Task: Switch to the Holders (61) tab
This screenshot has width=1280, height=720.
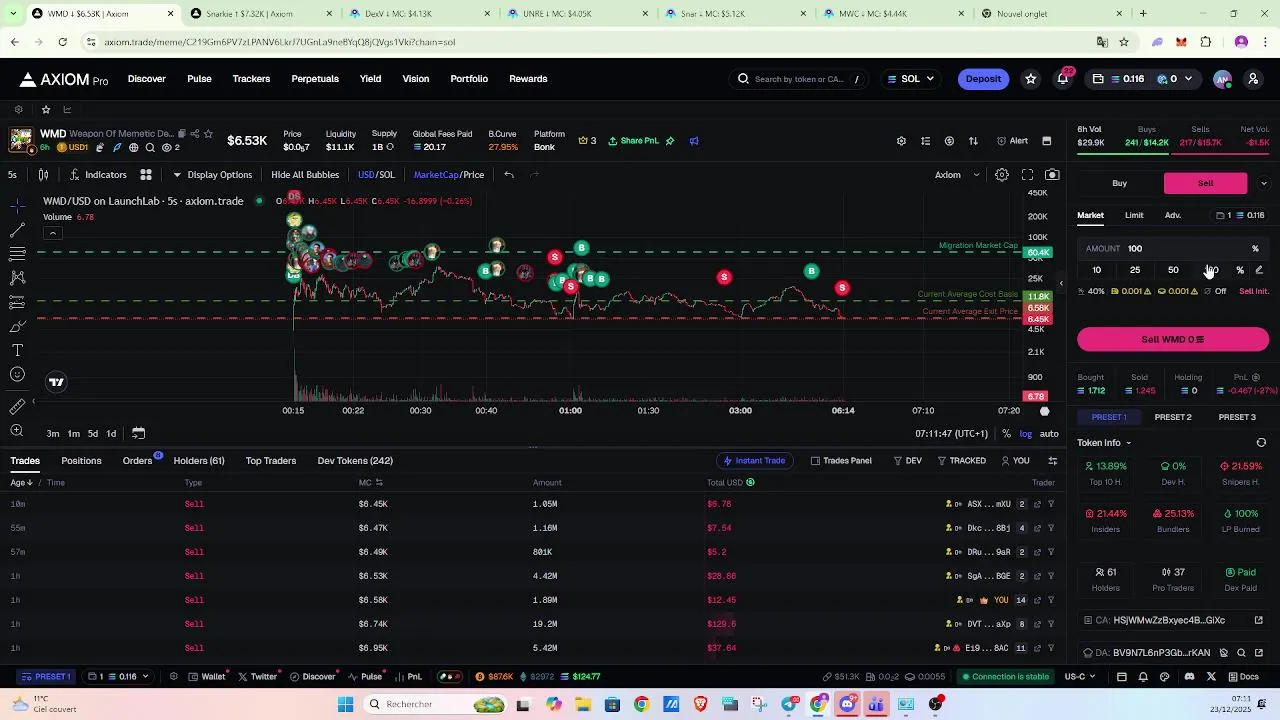Action: pos(199,461)
